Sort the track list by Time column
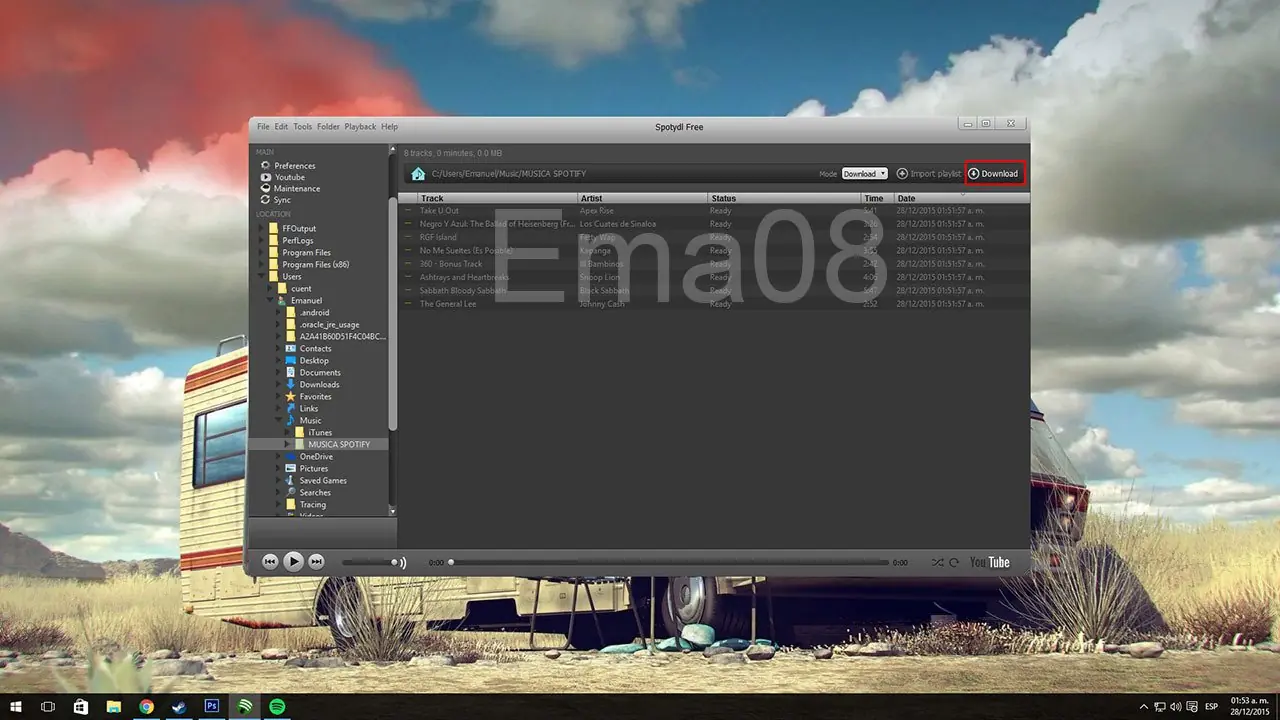 (877, 199)
